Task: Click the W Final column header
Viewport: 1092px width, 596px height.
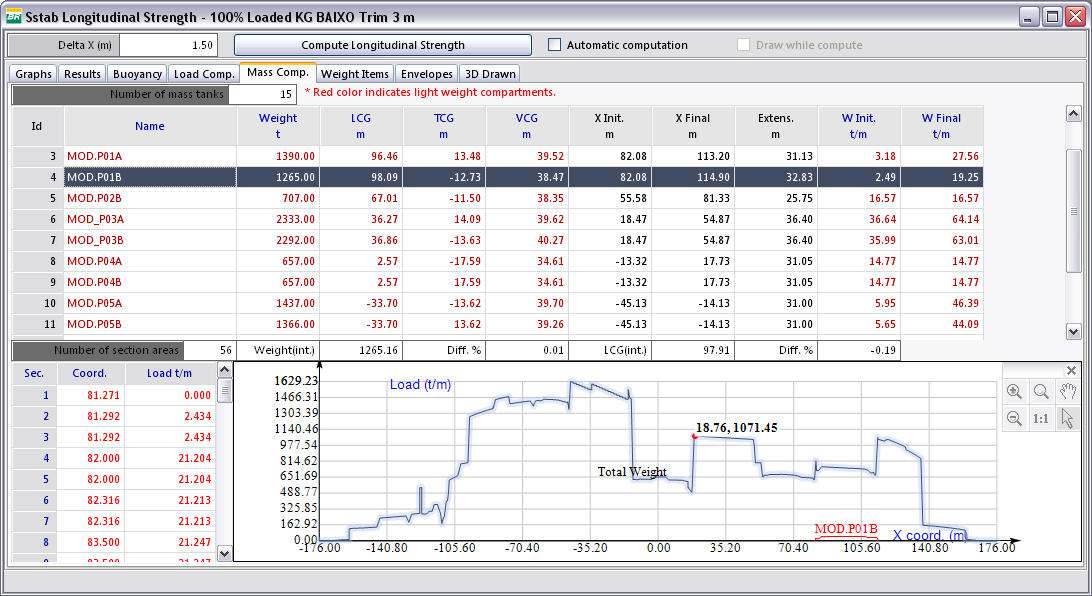Action: point(941,126)
